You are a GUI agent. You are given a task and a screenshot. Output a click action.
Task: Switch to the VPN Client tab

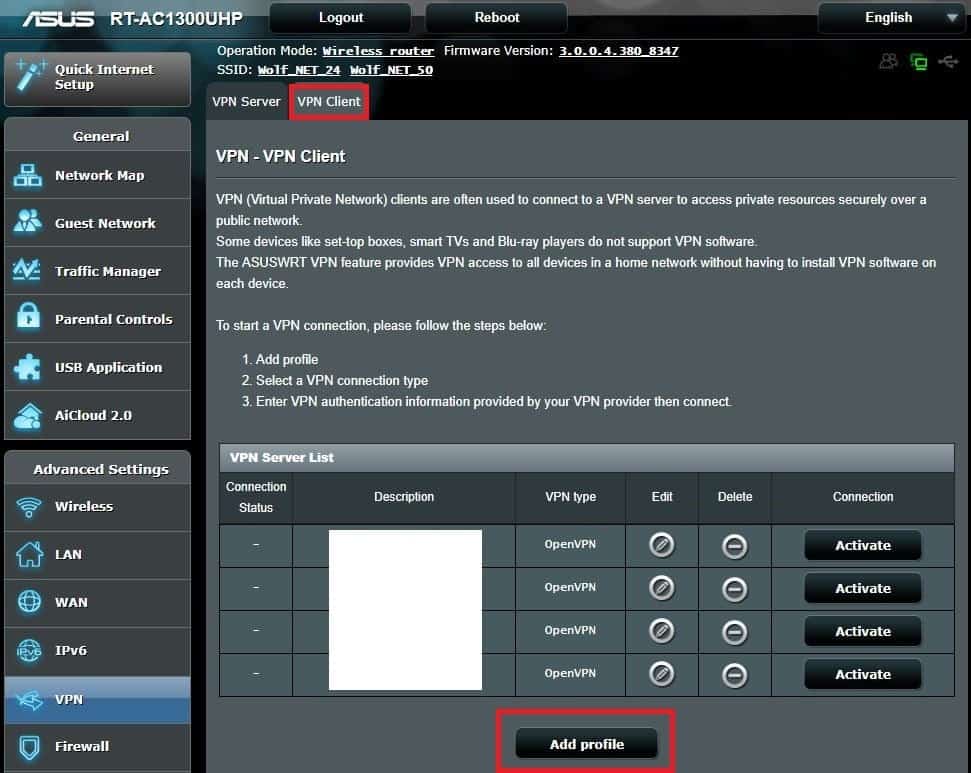[328, 102]
